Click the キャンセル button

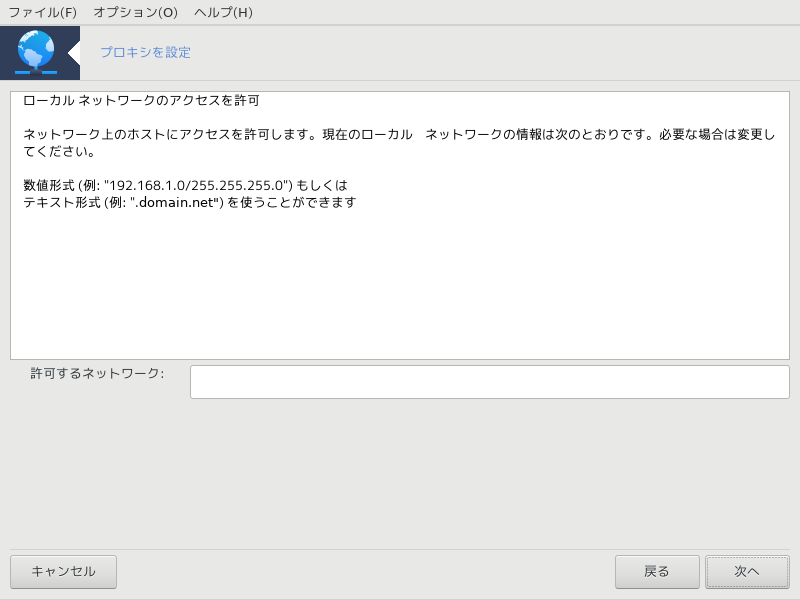click(x=63, y=571)
